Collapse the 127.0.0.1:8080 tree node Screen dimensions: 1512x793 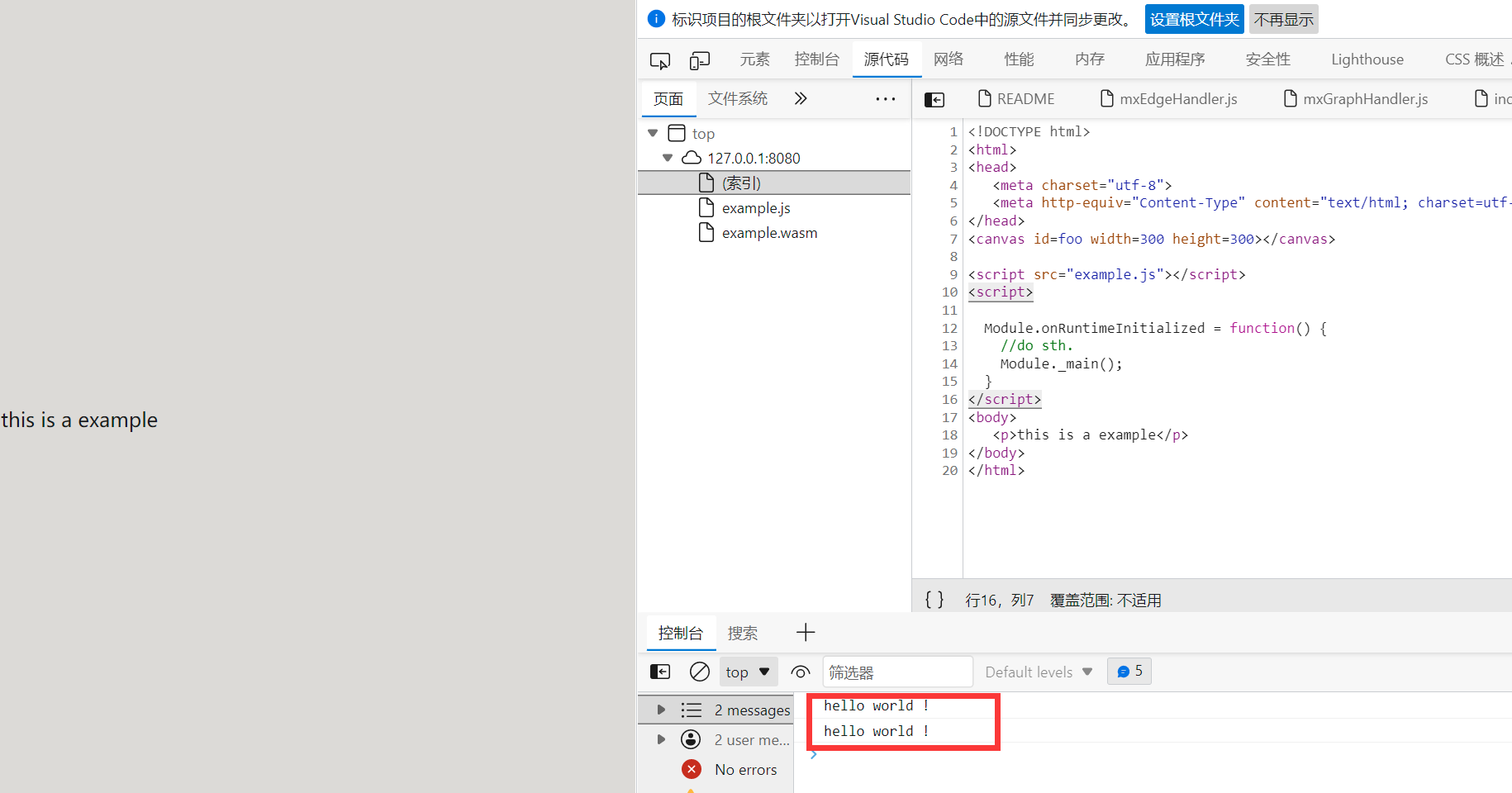pos(668,158)
